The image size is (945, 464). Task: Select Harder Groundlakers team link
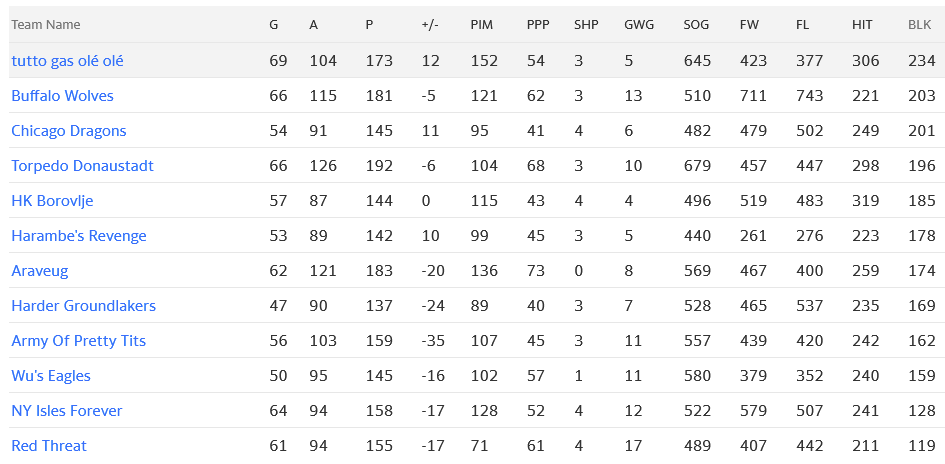[83, 306]
